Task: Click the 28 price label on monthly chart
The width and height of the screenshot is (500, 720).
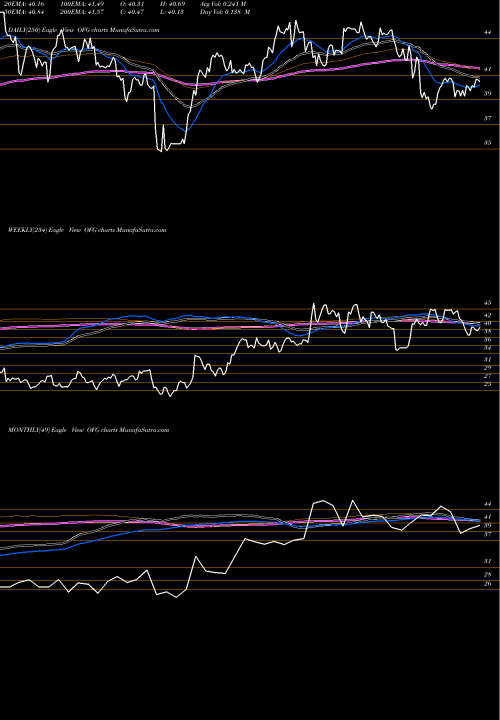Action: click(488, 574)
